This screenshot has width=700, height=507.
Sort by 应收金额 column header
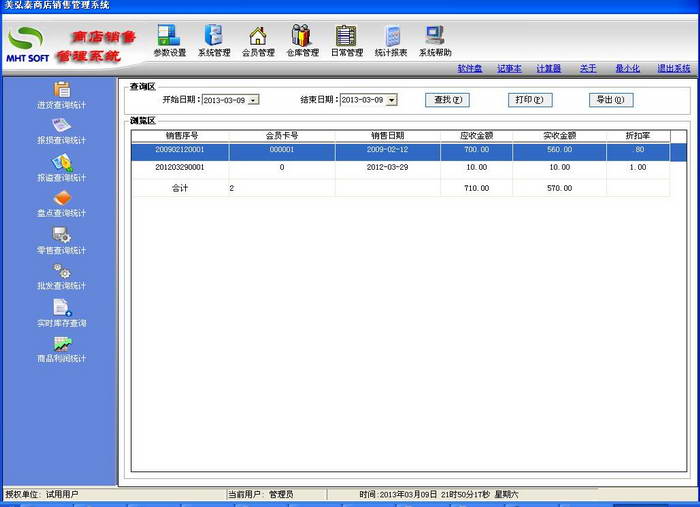click(476, 136)
